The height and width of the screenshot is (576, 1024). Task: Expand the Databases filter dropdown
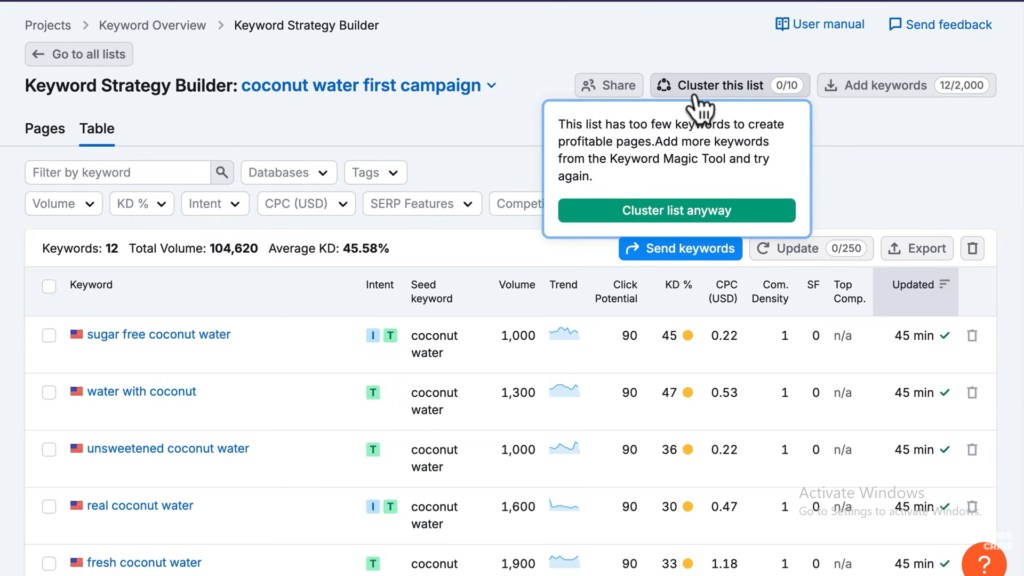point(287,173)
